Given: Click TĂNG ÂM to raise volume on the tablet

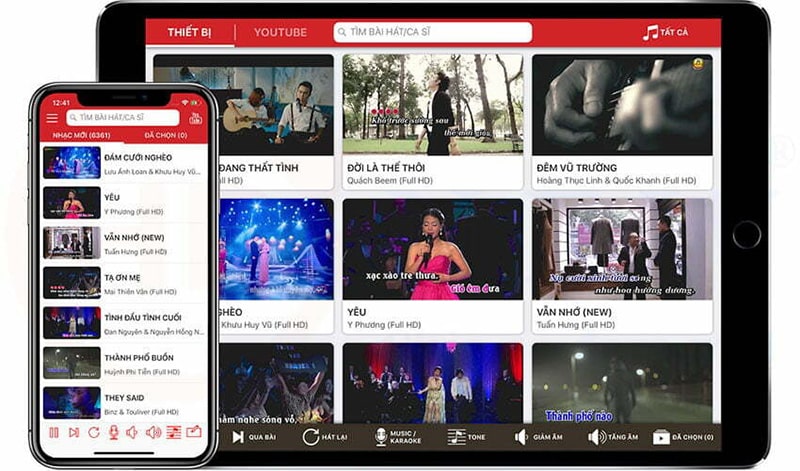Looking at the screenshot, I should pyautogui.click(x=613, y=437).
